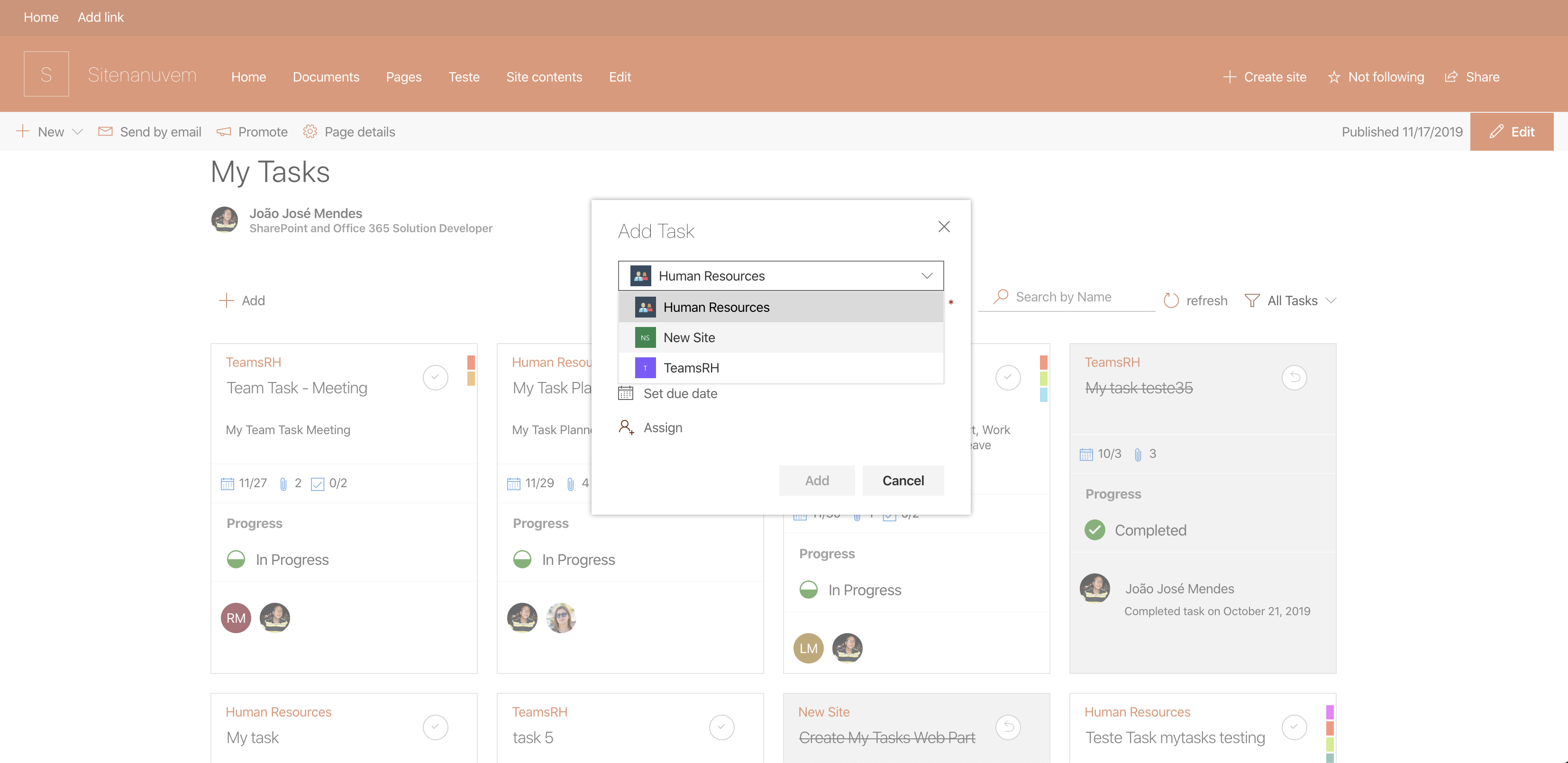
Task: Expand the New dropdown chevron
Action: (x=77, y=131)
